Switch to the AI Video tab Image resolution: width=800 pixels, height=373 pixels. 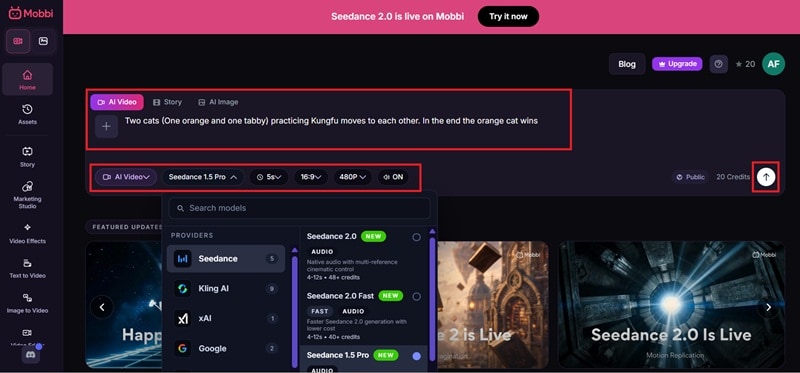[117, 102]
